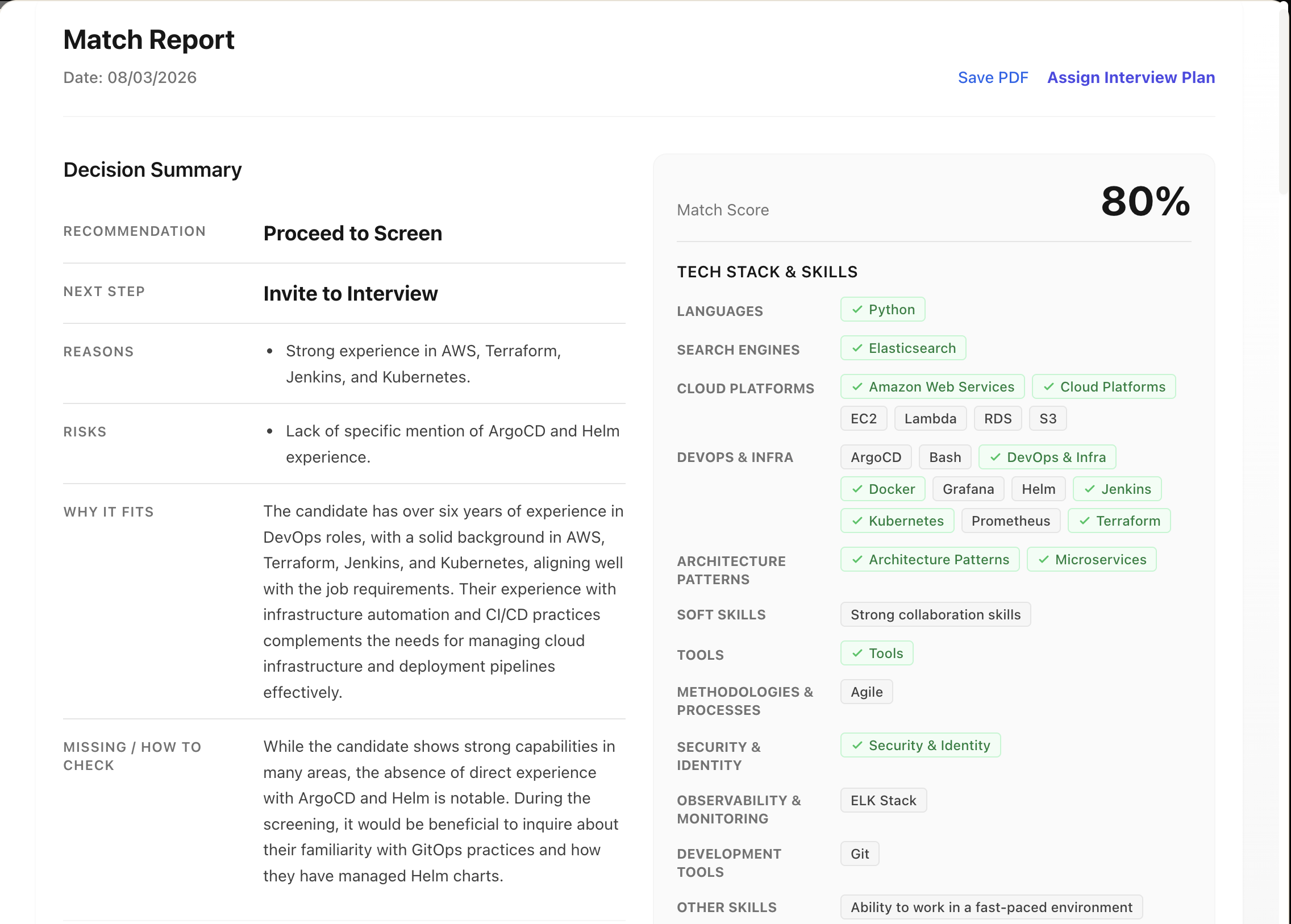Image resolution: width=1291 pixels, height=924 pixels.
Task: Select the ArgoCD tag under DevOps & Infra
Action: 876,456
